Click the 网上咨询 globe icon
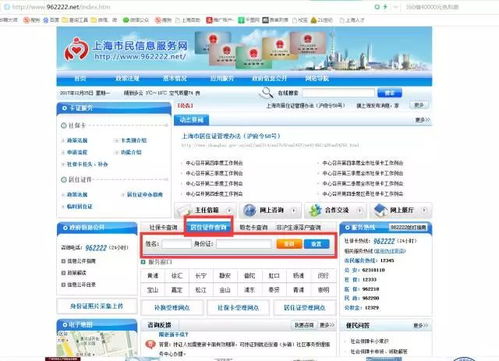 click(250, 210)
